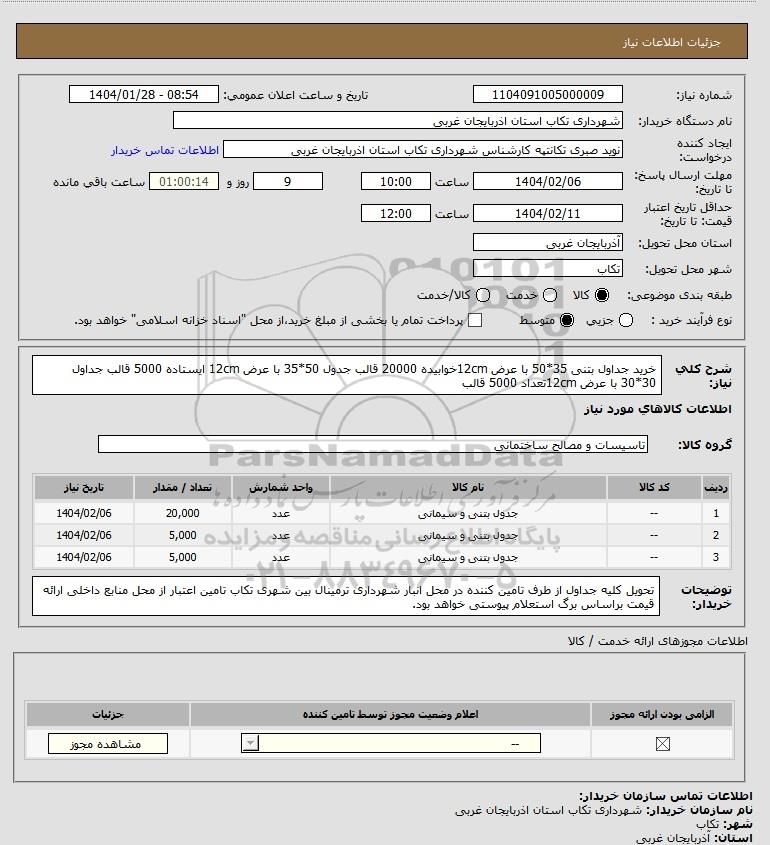Image resolution: width=770 pixels, height=845 pixels.
Task: Click the request creator name field
Action: click(x=422, y=150)
